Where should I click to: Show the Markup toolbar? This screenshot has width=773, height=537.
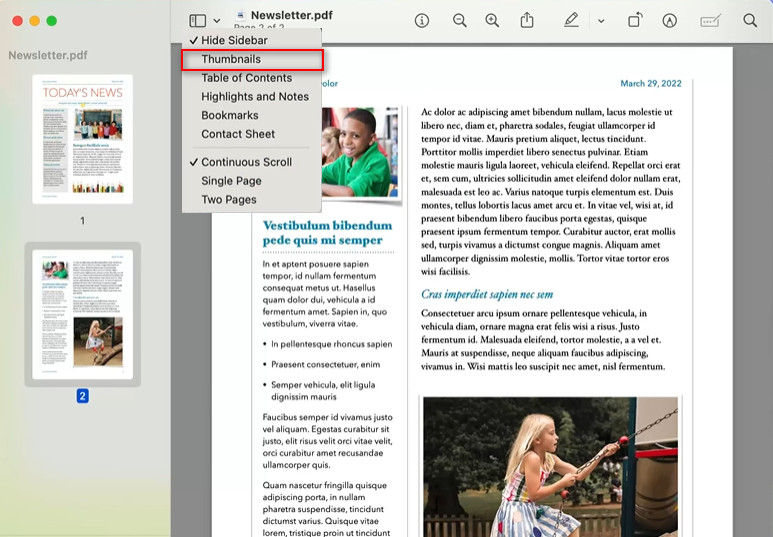coord(670,21)
